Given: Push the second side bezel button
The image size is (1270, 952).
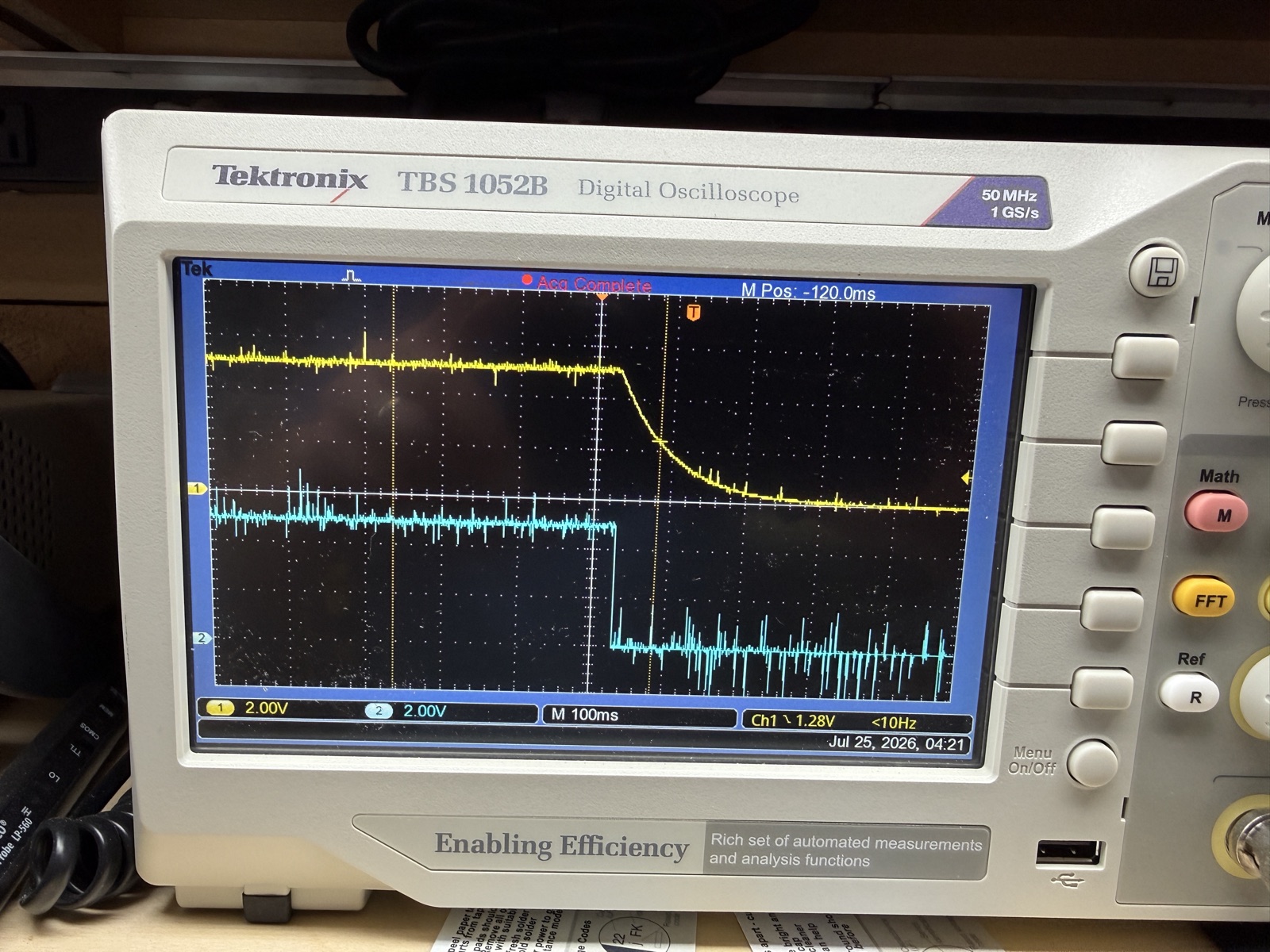Looking at the screenshot, I should coord(1133,443).
